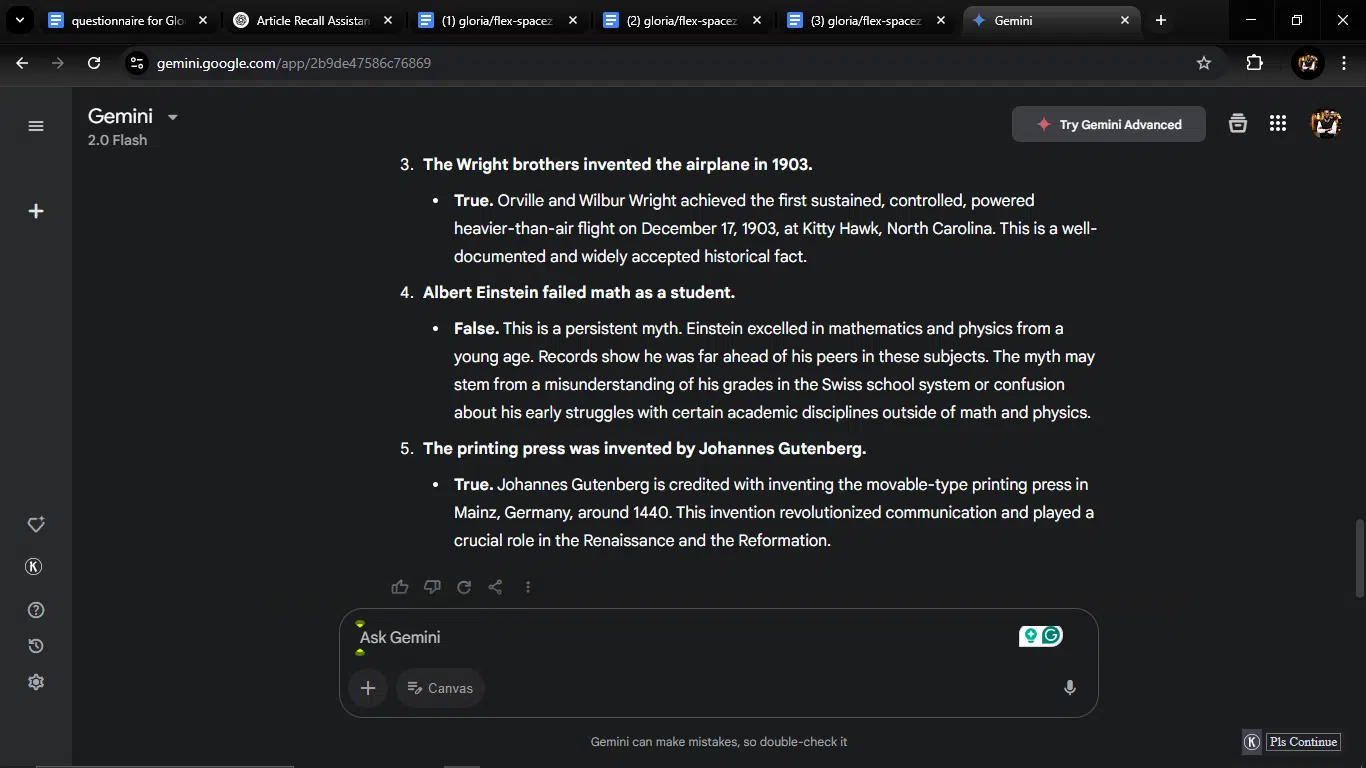Click the Grammarly icon in prompt box
The image size is (1366, 768).
coord(1051,635)
